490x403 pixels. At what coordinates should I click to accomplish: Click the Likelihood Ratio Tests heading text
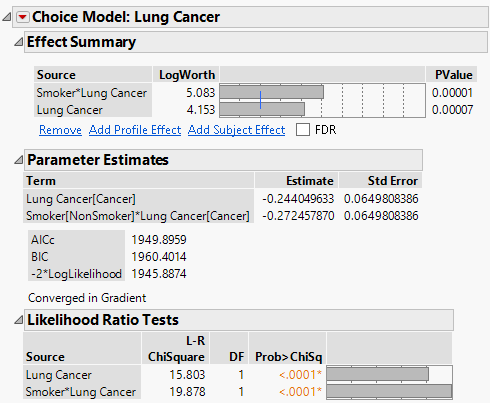coord(103,320)
